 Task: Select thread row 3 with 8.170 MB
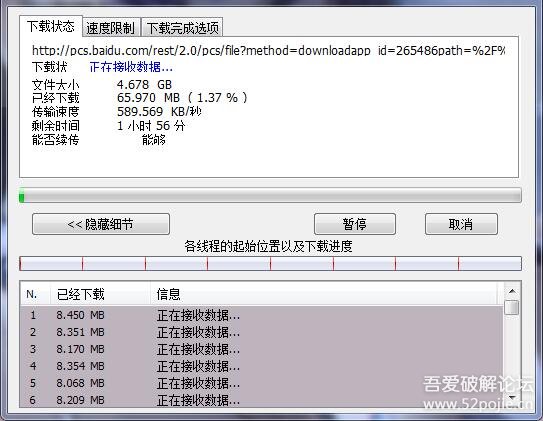(261, 349)
